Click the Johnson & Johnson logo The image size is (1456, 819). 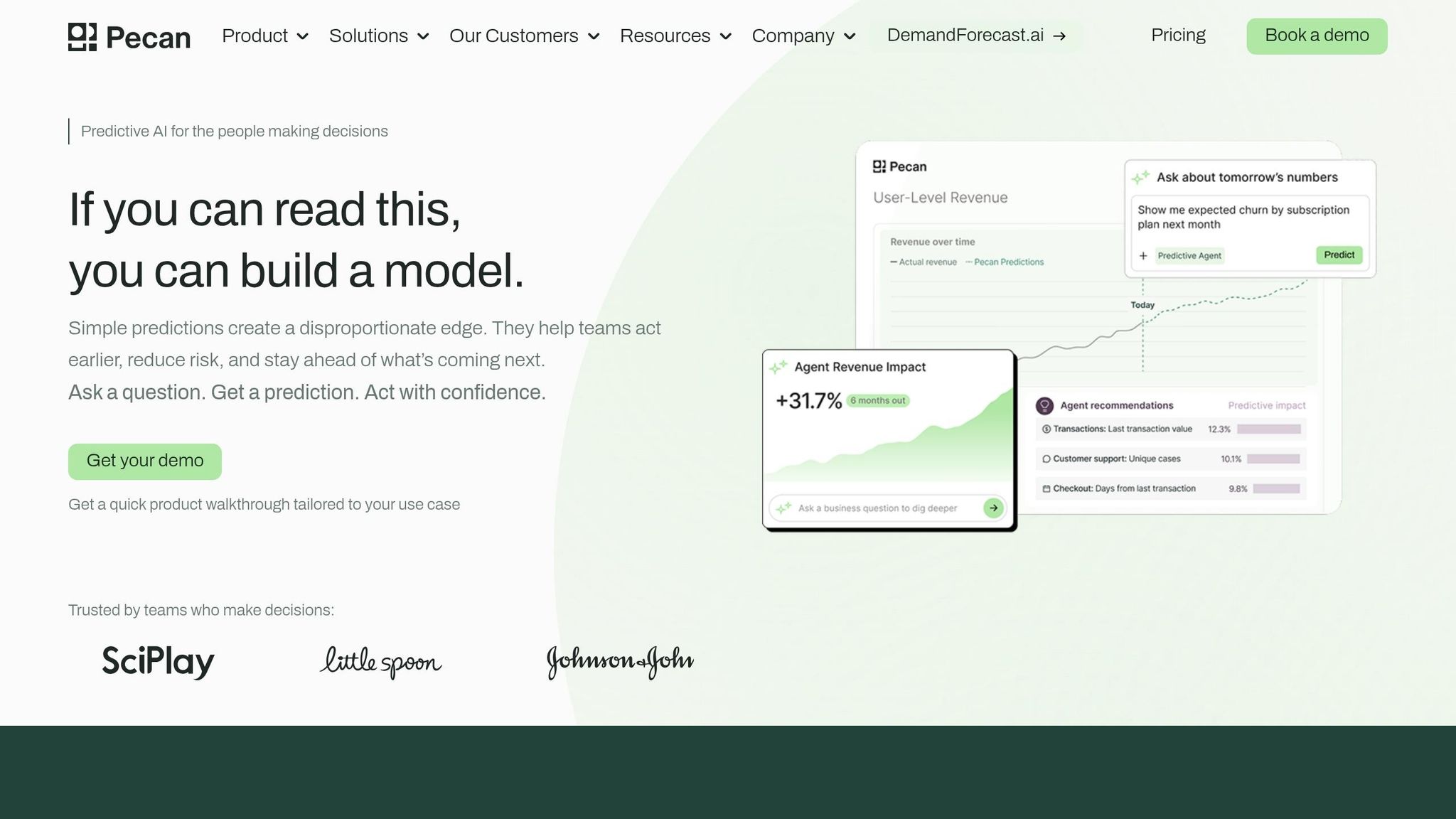(x=620, y=661)
